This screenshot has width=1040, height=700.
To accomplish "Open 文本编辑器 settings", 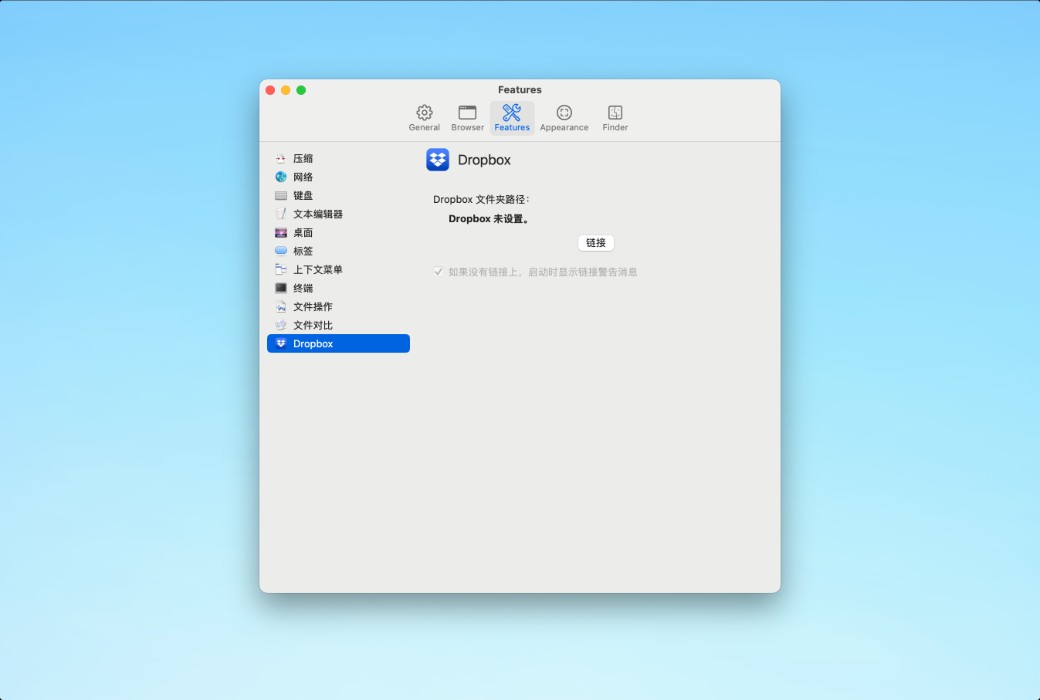I will (338, 214).
